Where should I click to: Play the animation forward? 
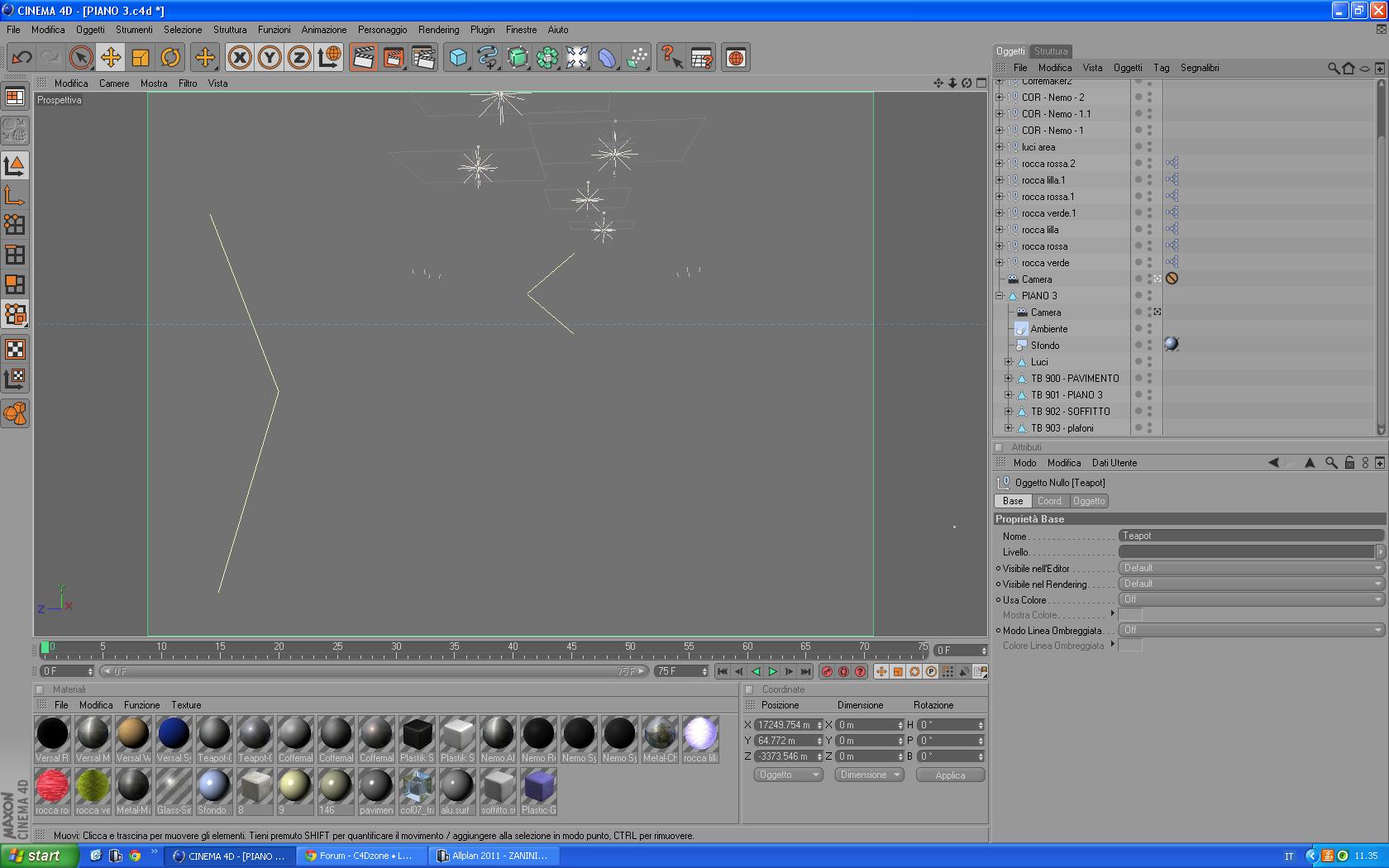(772, 672)
